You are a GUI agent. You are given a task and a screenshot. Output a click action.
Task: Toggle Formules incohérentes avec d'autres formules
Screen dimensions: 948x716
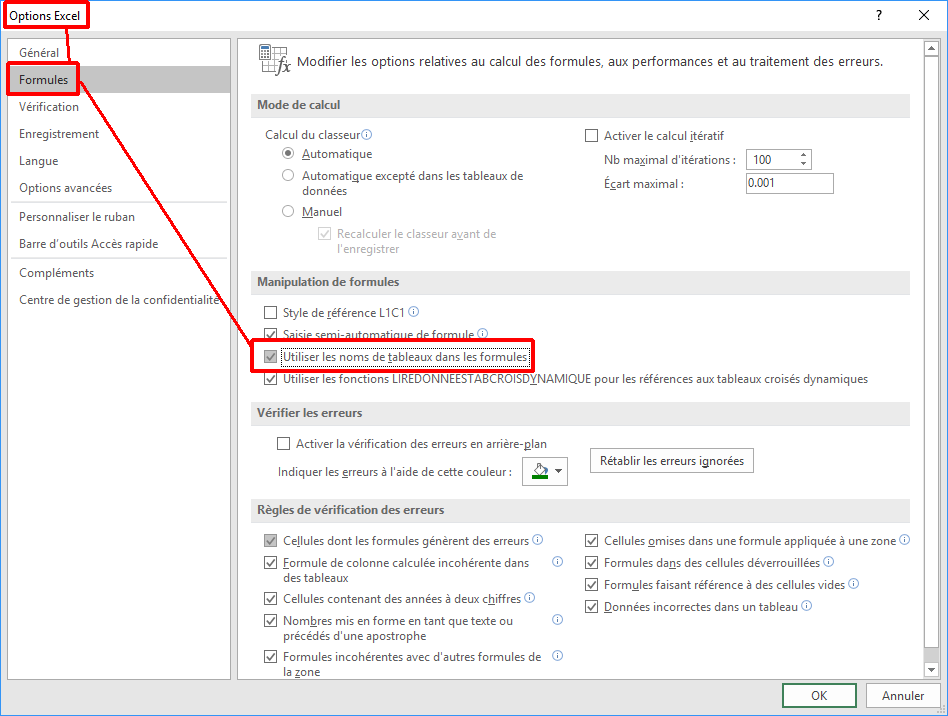tap(271, 657)
